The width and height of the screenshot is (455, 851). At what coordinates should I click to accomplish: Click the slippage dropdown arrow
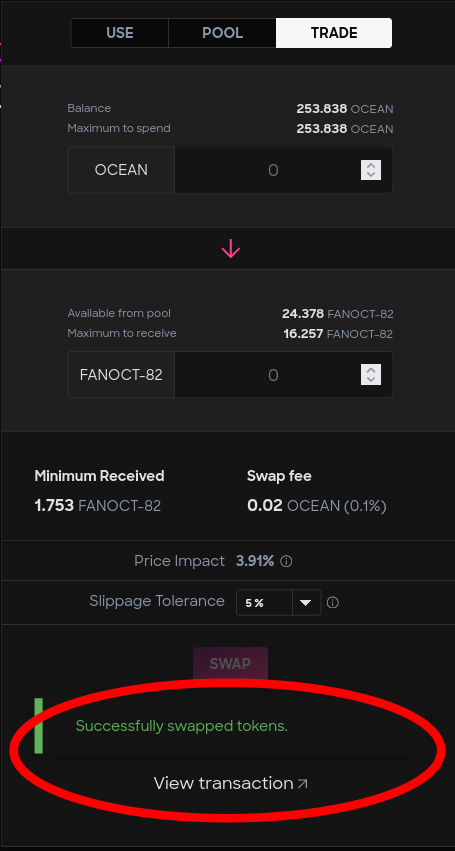[x=306, y=603]
